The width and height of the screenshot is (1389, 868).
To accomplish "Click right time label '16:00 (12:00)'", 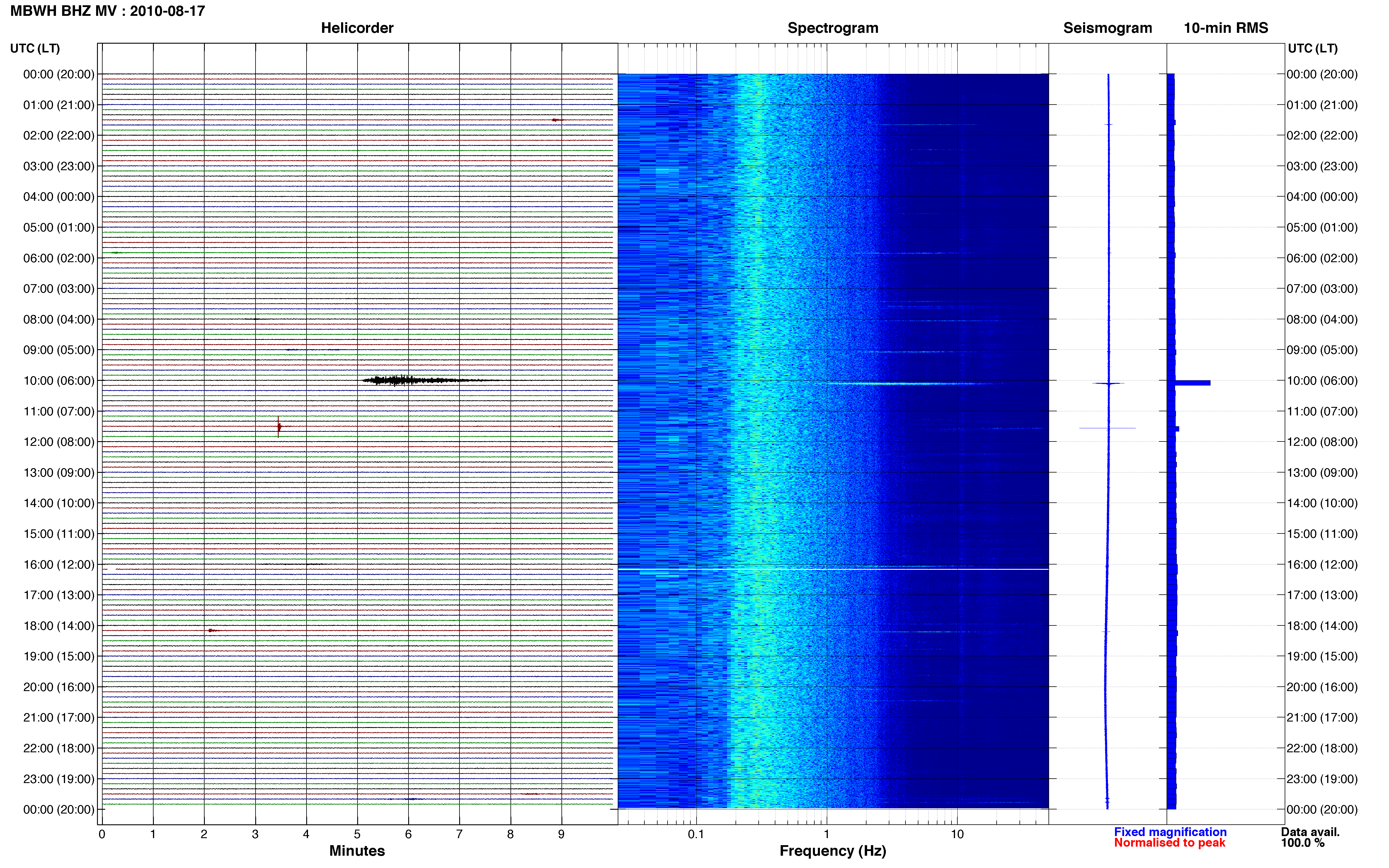I will pos(1322,564).
